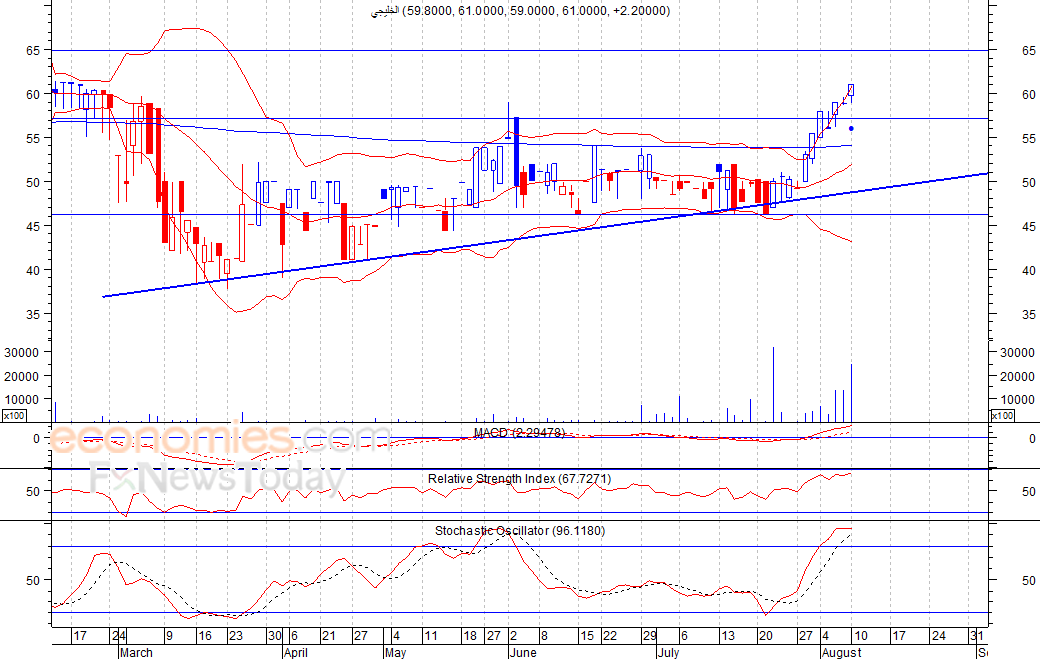Click date label 31 on the time axis
This screenshot has height=659, width=1040.
pyautogui.click(x=976, y=636)
